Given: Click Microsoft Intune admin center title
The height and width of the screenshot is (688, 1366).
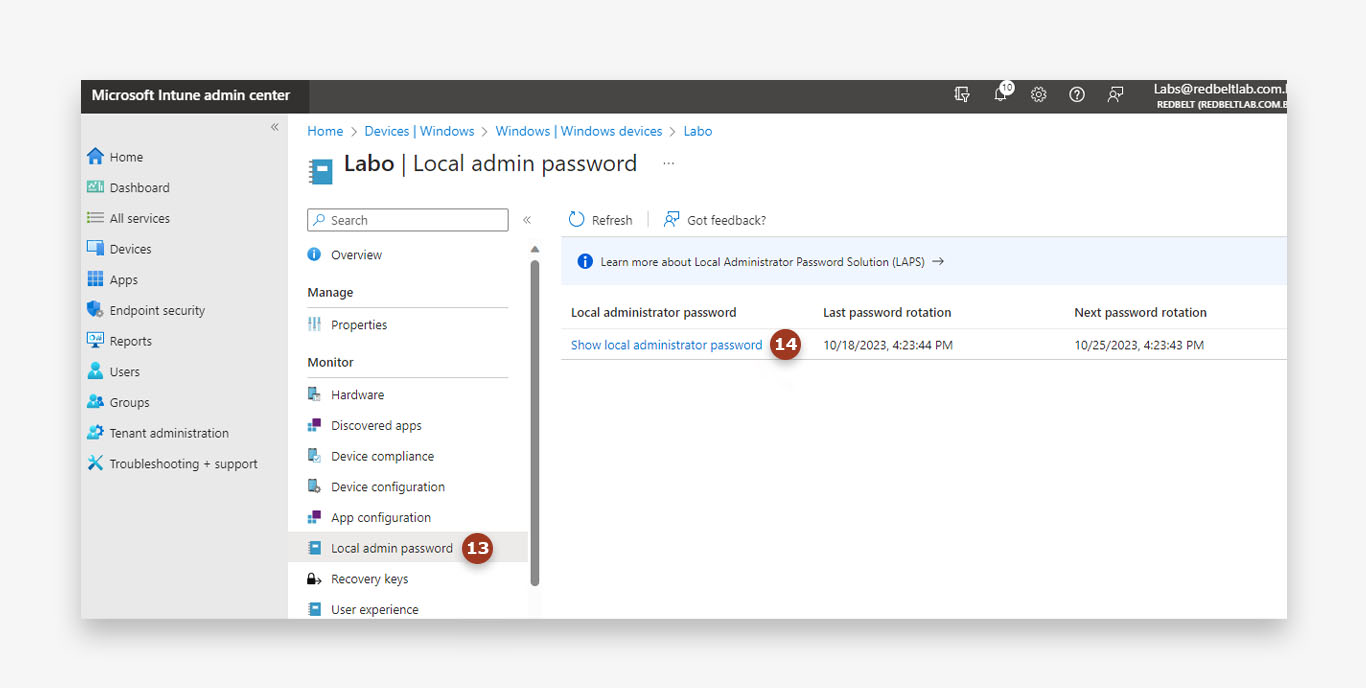Looking at the screenshot, I should coord(191,95).
